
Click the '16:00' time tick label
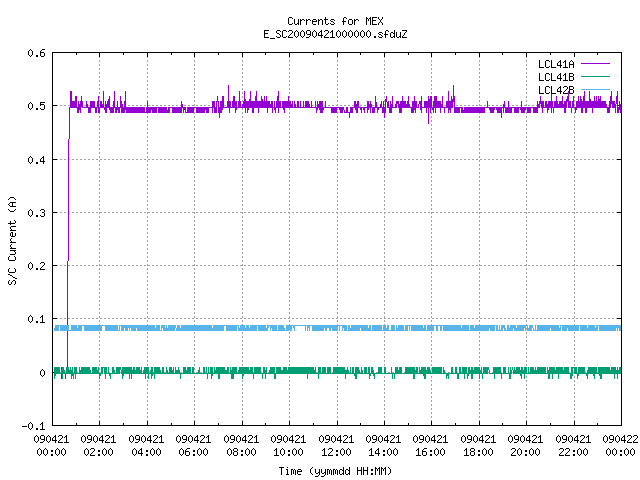click(430, 452)
